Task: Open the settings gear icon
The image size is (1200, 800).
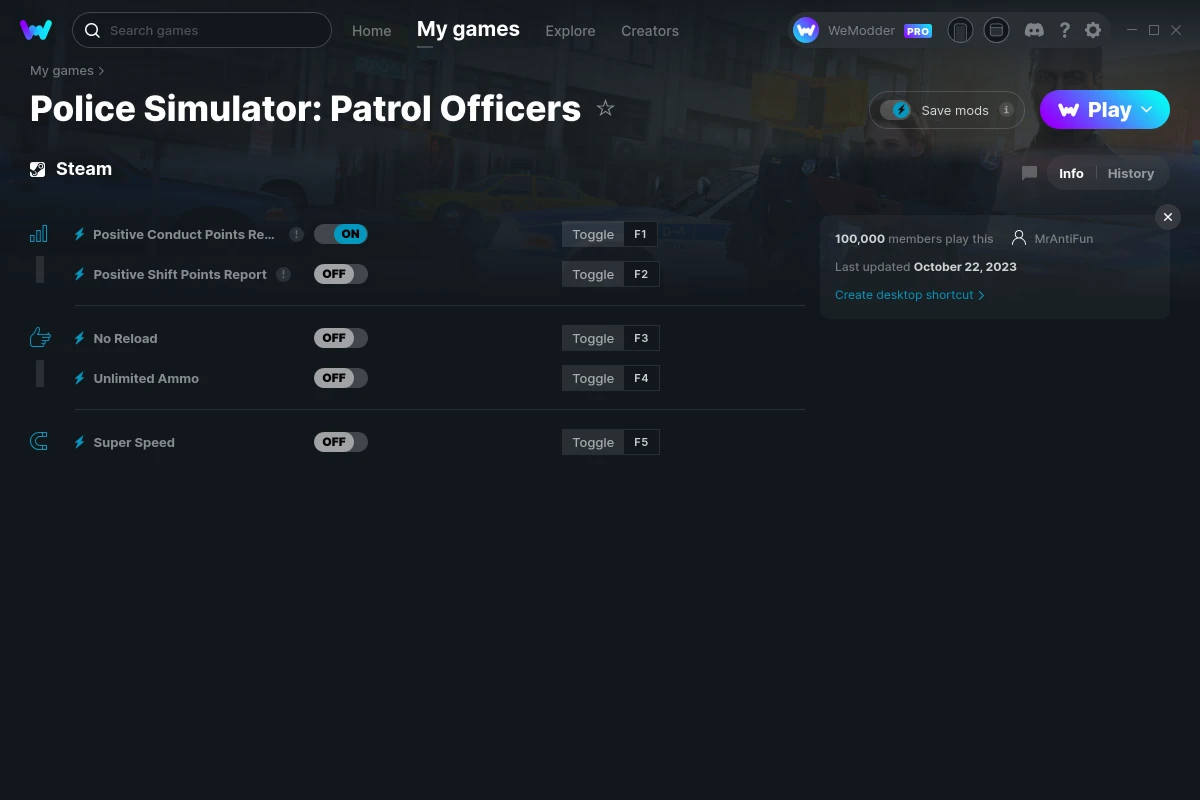Action: 1093,30
